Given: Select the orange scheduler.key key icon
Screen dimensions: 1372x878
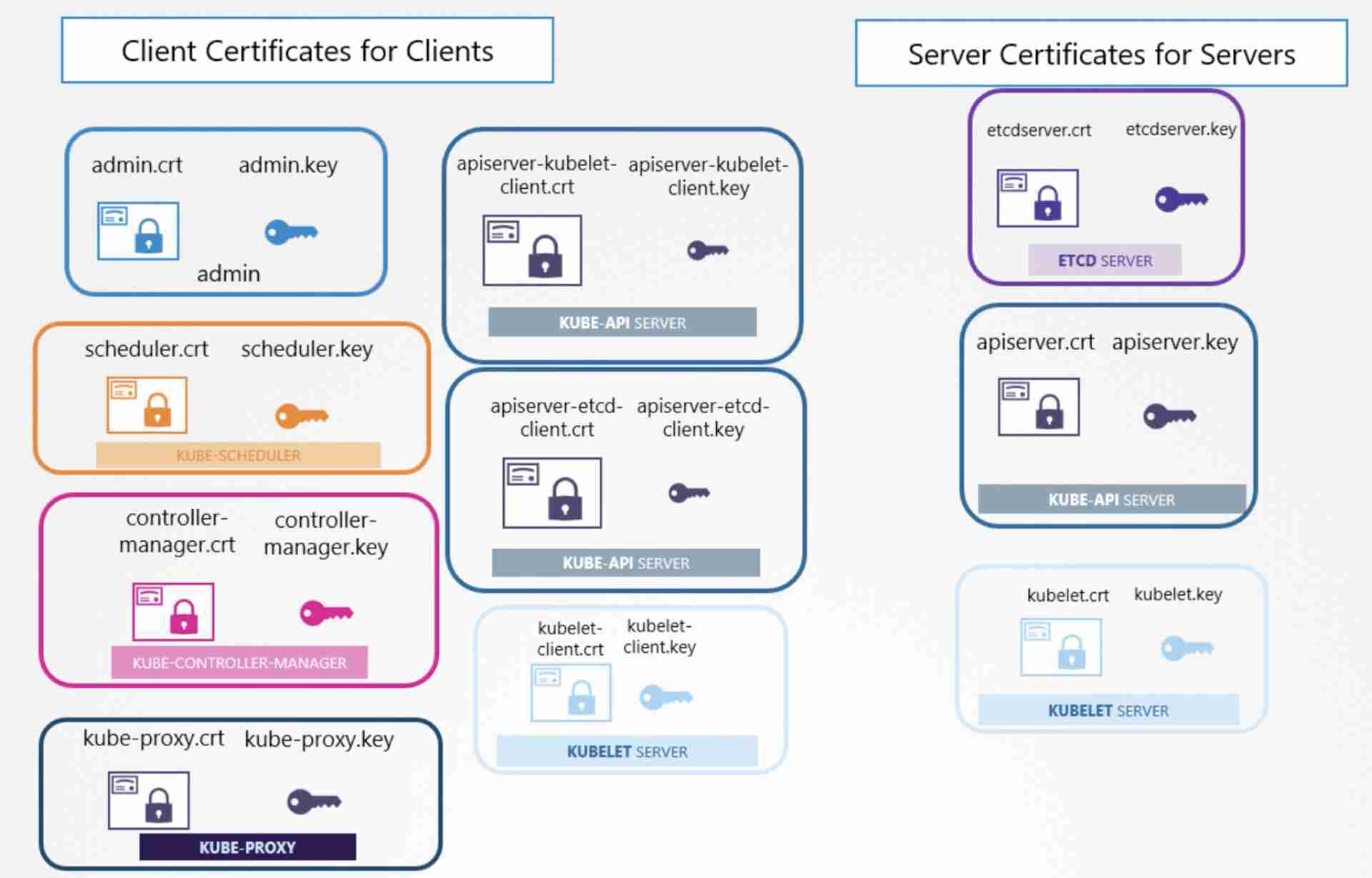Looking at the screenshot, I should click(x=302, y=416).
